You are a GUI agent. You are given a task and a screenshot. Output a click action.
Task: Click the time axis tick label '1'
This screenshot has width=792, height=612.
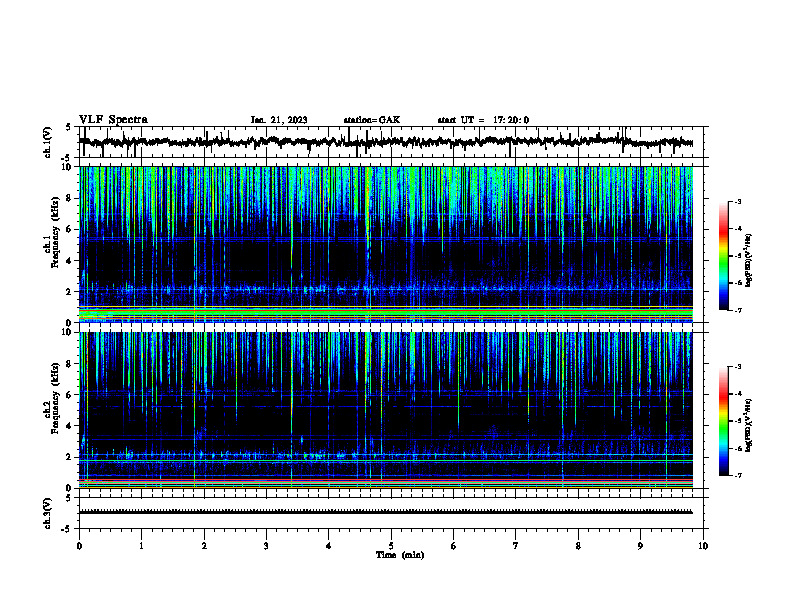tap(141, 546)
